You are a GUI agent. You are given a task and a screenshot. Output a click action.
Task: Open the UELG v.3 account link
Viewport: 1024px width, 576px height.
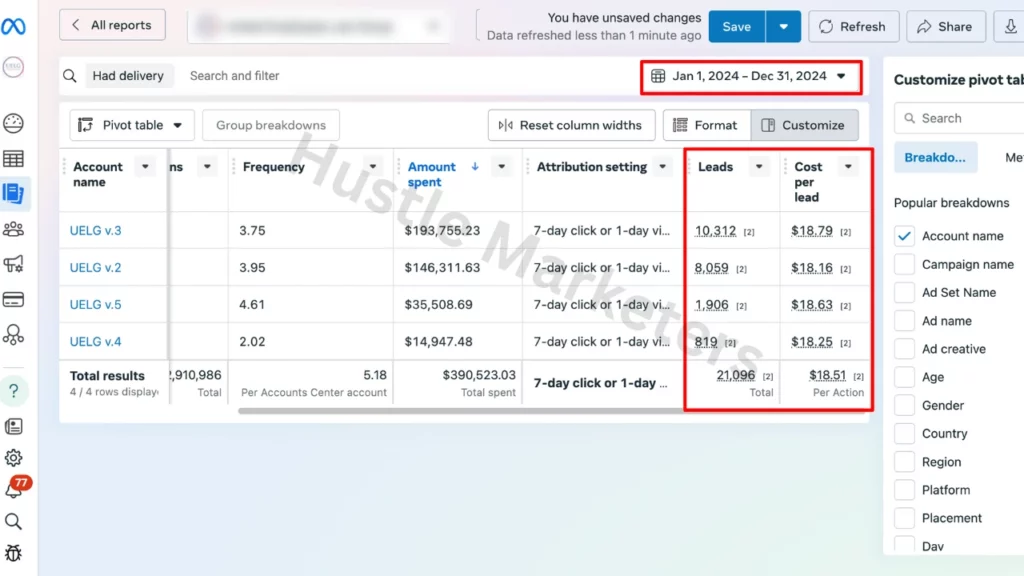96,231
